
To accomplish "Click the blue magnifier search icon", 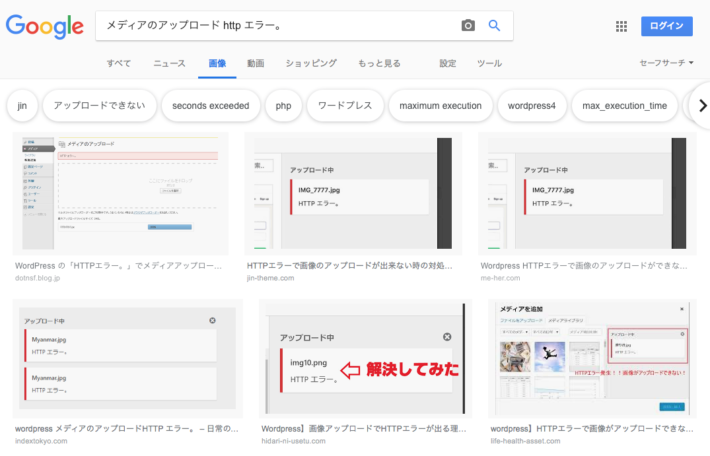I will pos(494,26).
